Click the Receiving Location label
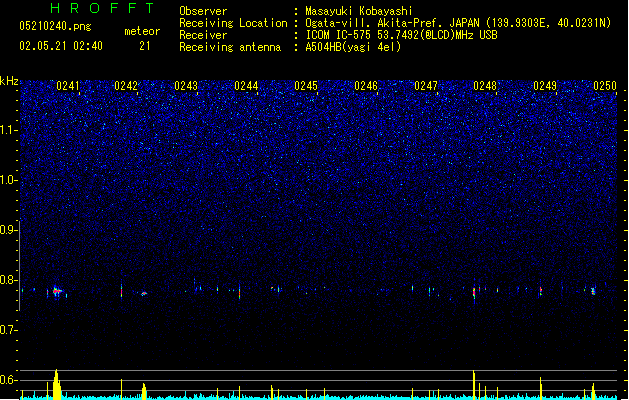Screen dimensions: 629x400 click(233, 23)
